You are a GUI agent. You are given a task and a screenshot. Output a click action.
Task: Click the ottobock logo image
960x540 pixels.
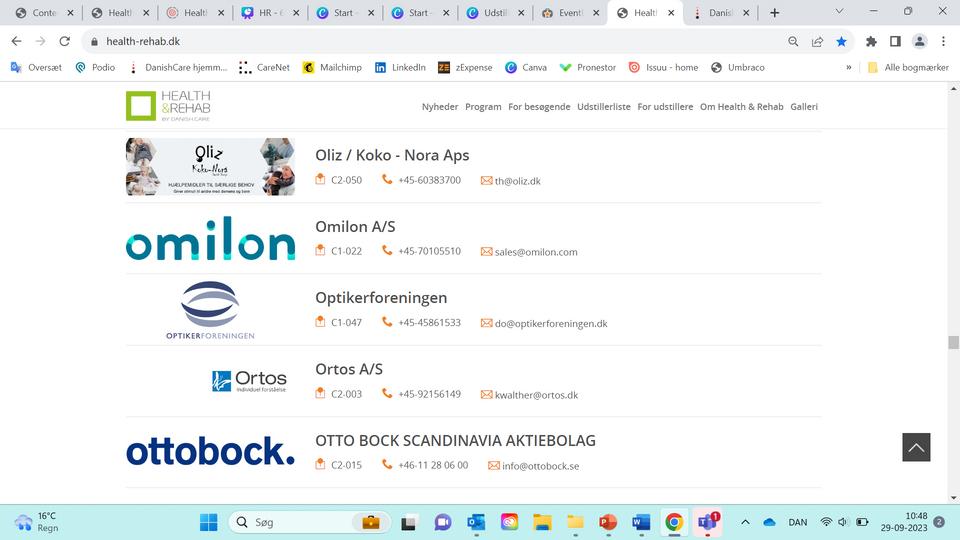click(210, 451)
